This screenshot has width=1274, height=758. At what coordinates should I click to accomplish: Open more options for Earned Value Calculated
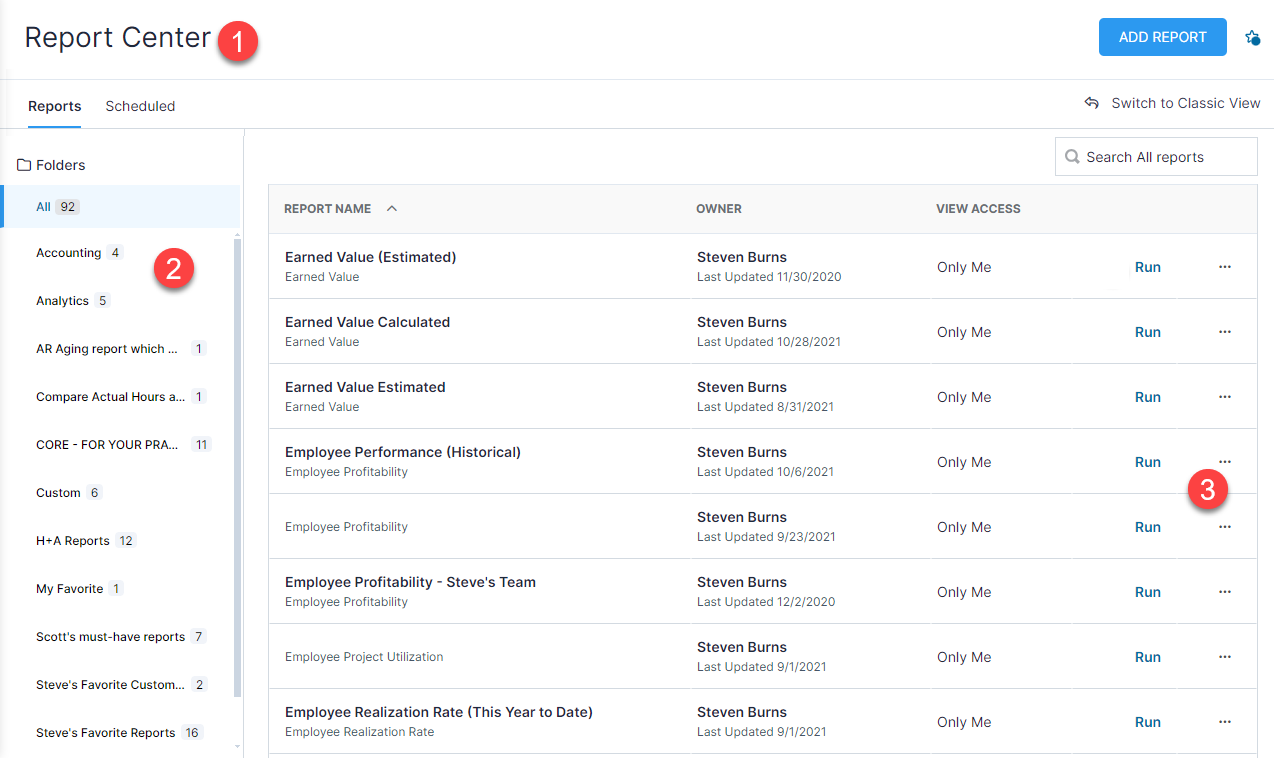[x=1224, y=332]
